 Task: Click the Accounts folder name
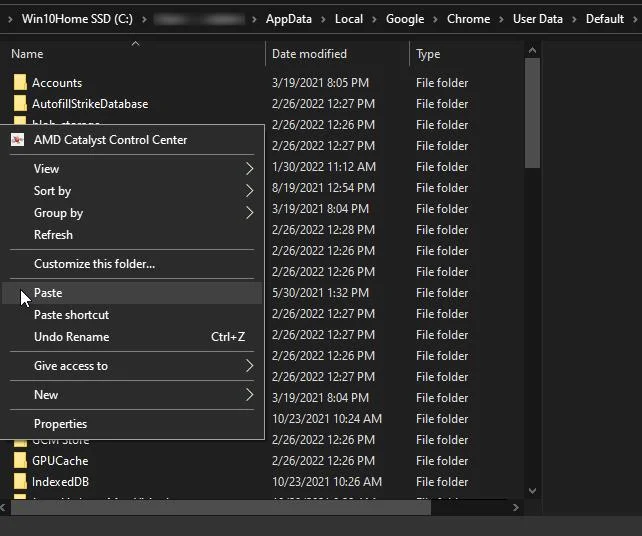coord(57,83)
